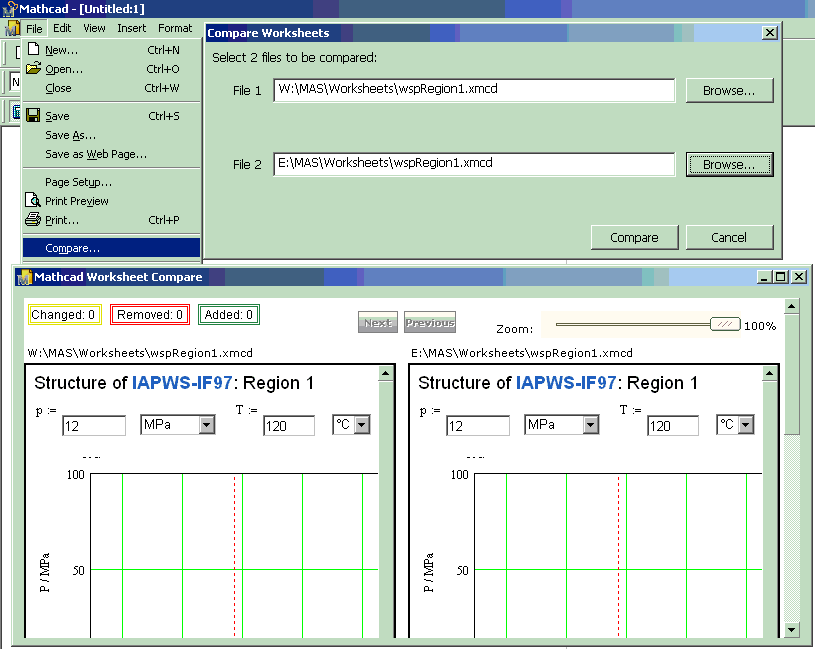Screen dimensions: 815x649
Task: Click the right pane path E:\MAS\Worksheets\wspRegion1.xmcd label
Action: (522, 353)
